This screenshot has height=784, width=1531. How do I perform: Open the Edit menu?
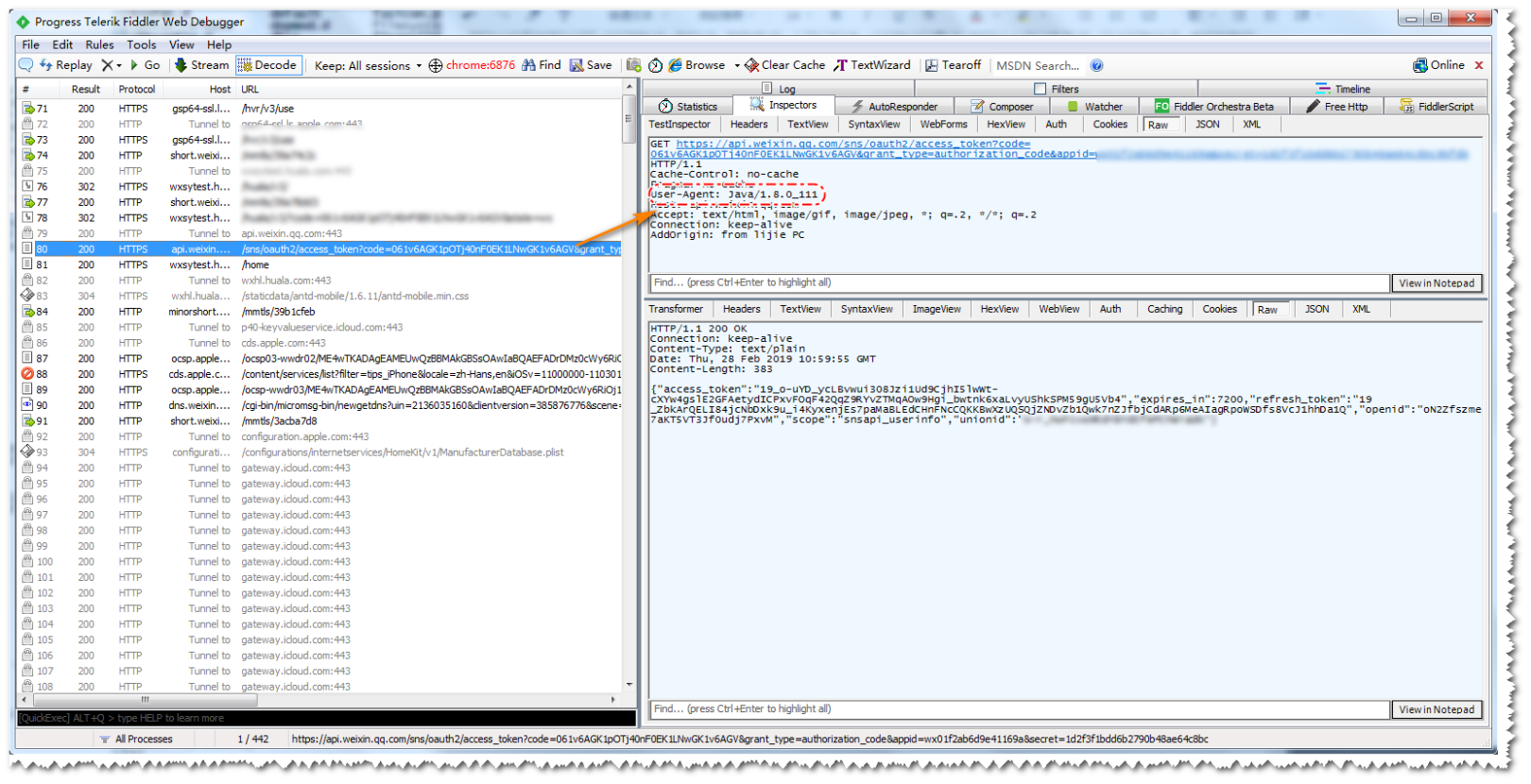(62, 44)
